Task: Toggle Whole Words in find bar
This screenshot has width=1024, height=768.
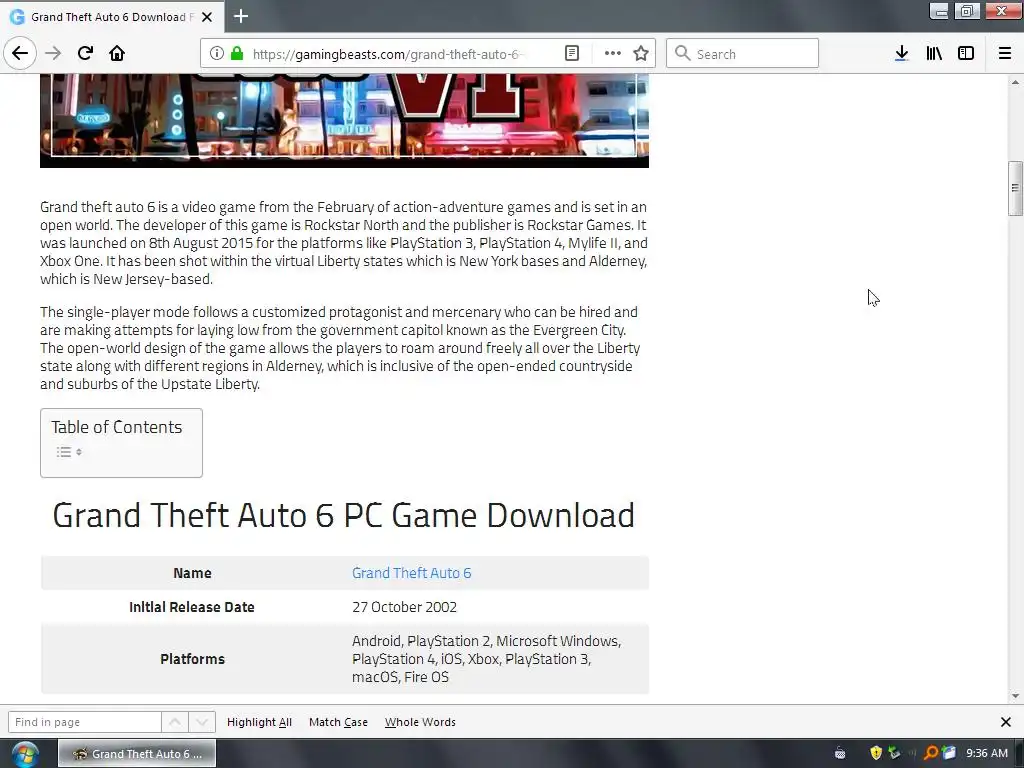Action: 420,722
